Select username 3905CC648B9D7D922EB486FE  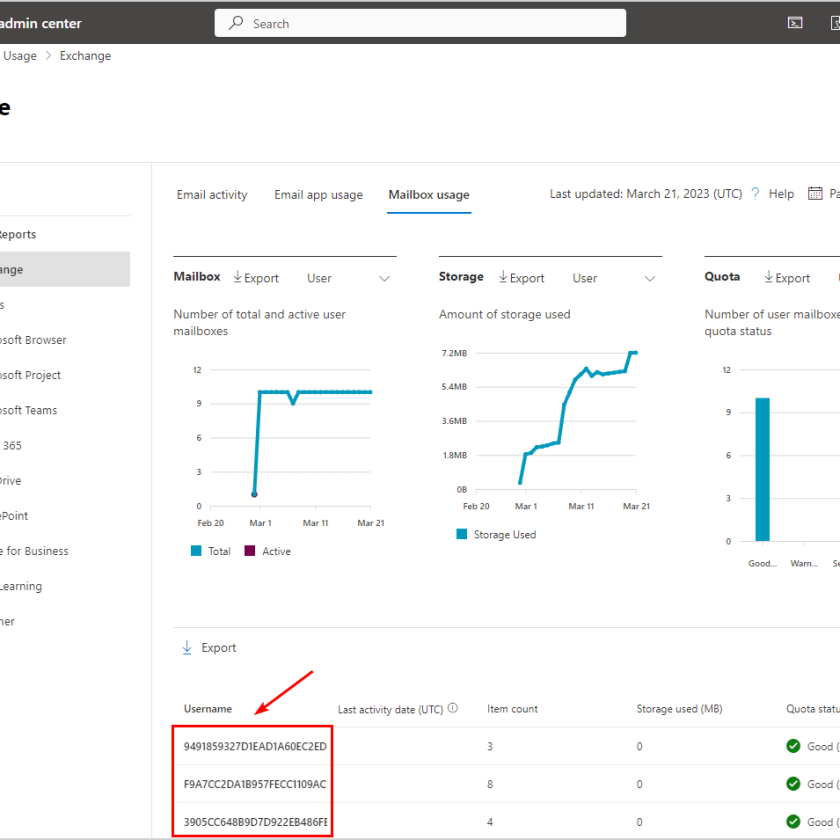[256, 822]
